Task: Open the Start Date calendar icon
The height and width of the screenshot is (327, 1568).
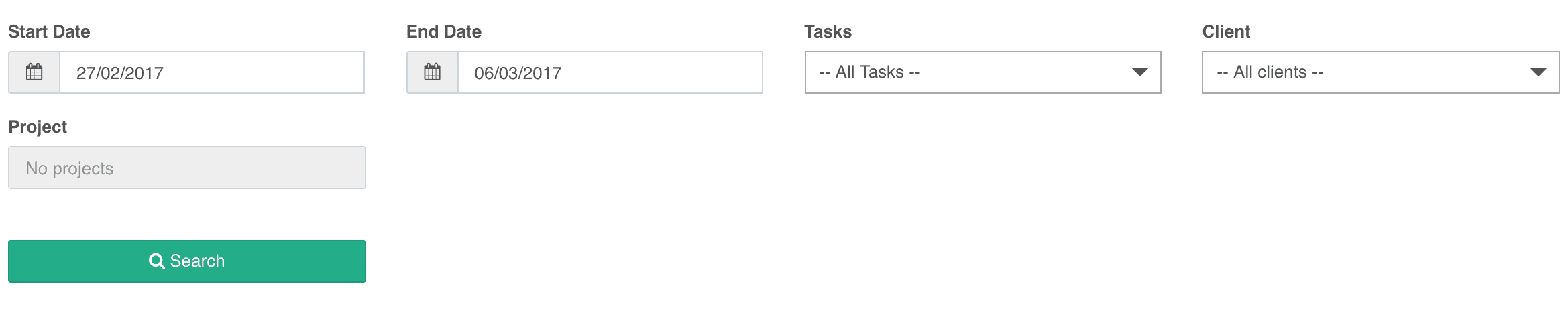Action: click(x=34, y=72)
